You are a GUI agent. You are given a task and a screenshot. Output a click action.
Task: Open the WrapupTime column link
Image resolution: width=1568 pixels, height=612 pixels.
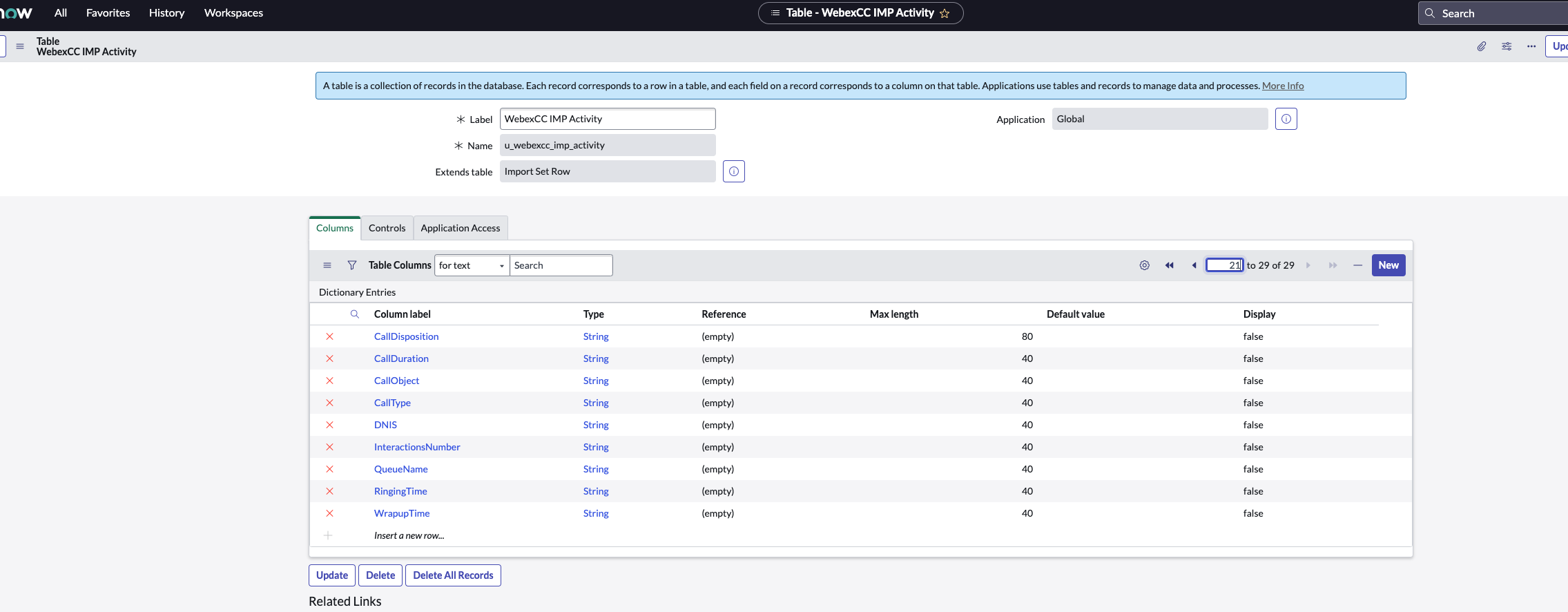point(402,513)
